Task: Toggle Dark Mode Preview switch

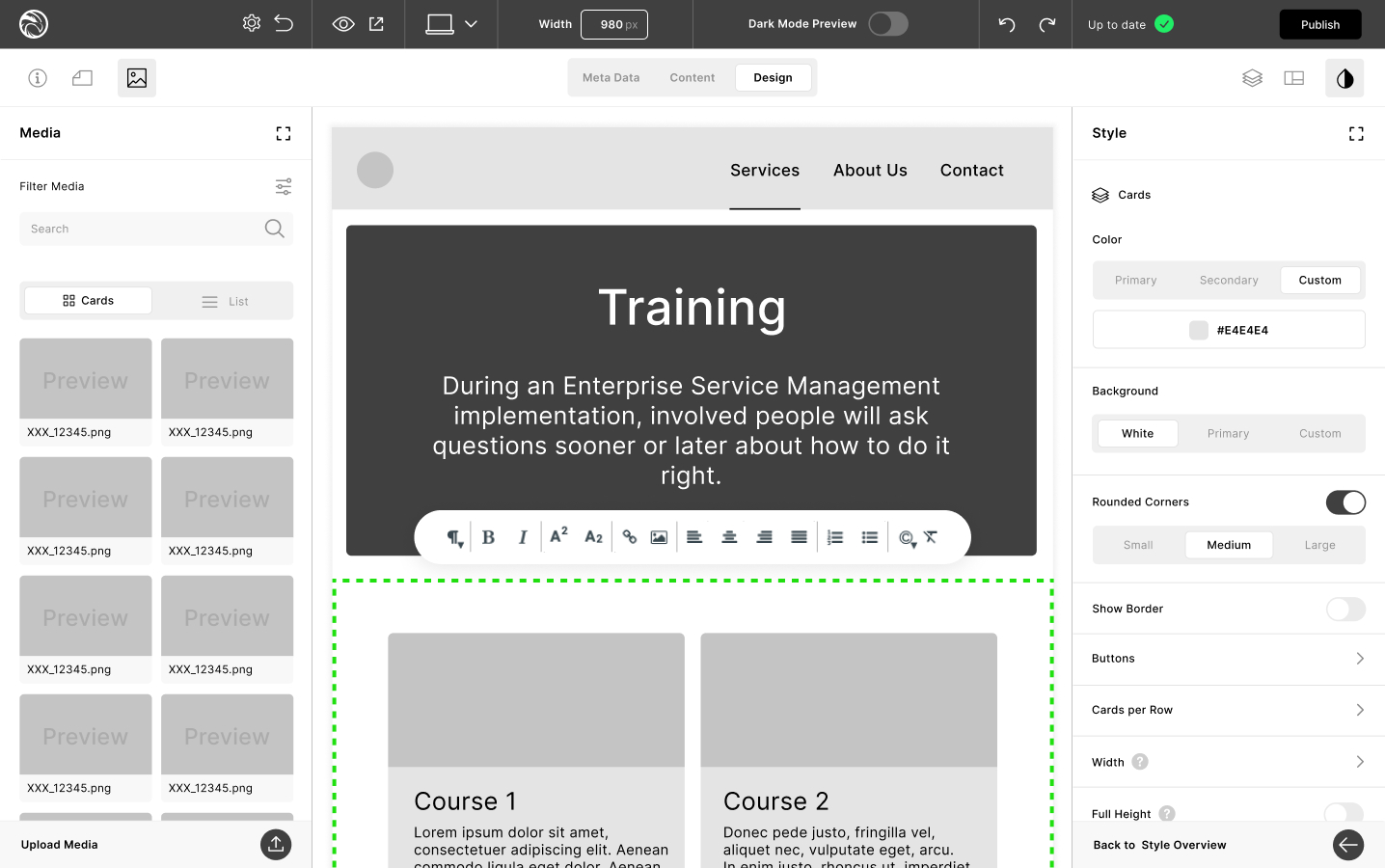Action: (887, 24)
